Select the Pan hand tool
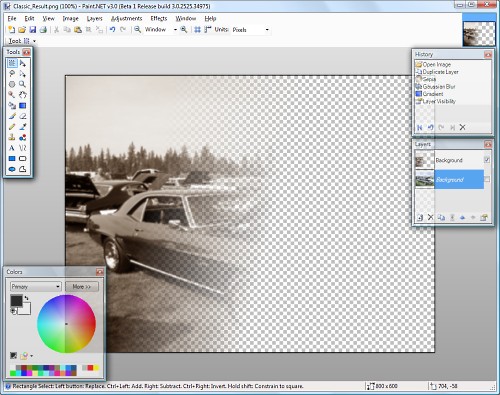This screenshot has width=500, height=395. [23, 95]
